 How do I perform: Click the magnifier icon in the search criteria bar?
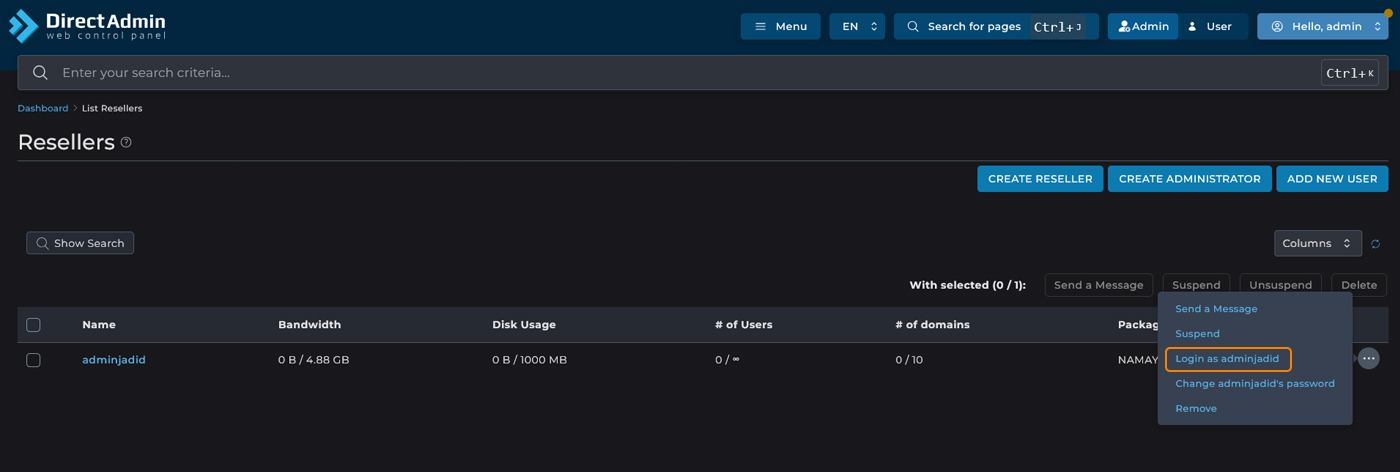tap(40, 73)
